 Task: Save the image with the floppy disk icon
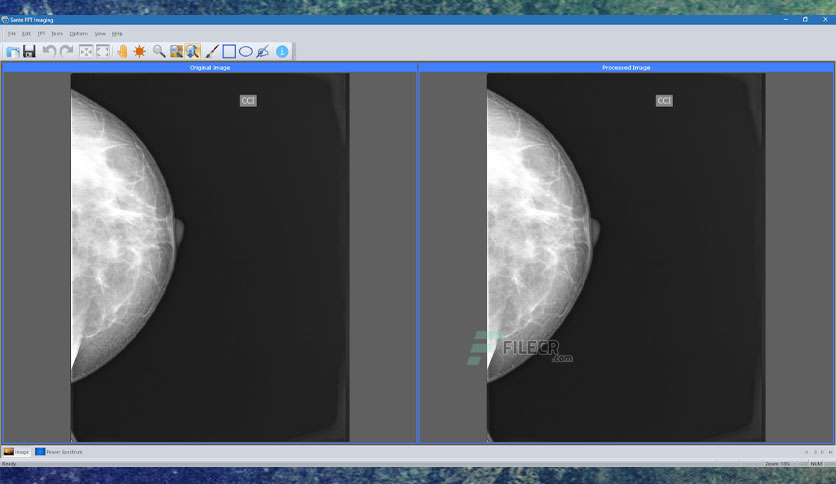[29, 51]
